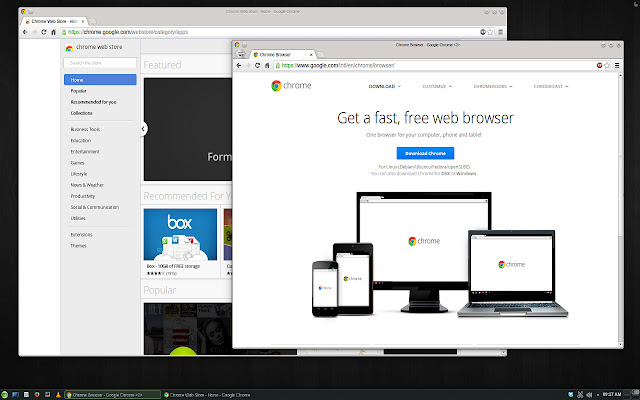Open News & Weather category
Image resolution: width=640 pixels, height=400 pixels.
[x=87, y=185]
